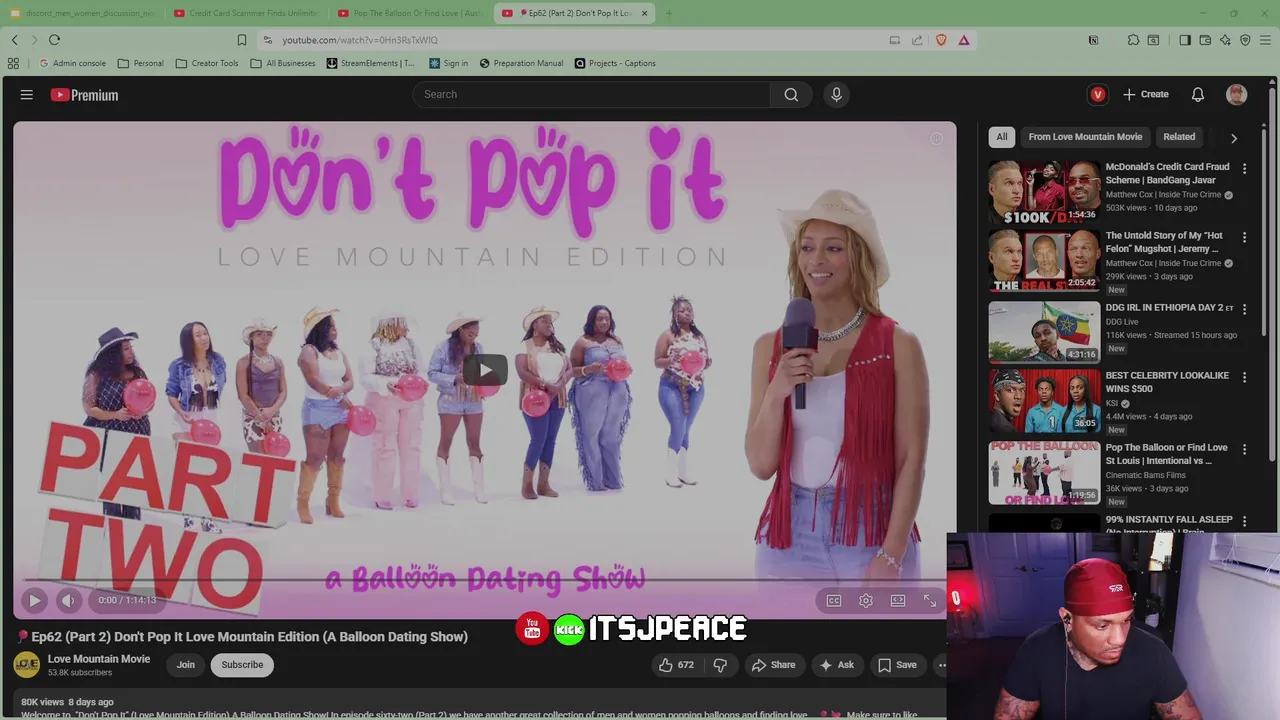Click the YouTube Premium logo
The height and width of the screenshot is (720, 1280).
tap(84, 95)
